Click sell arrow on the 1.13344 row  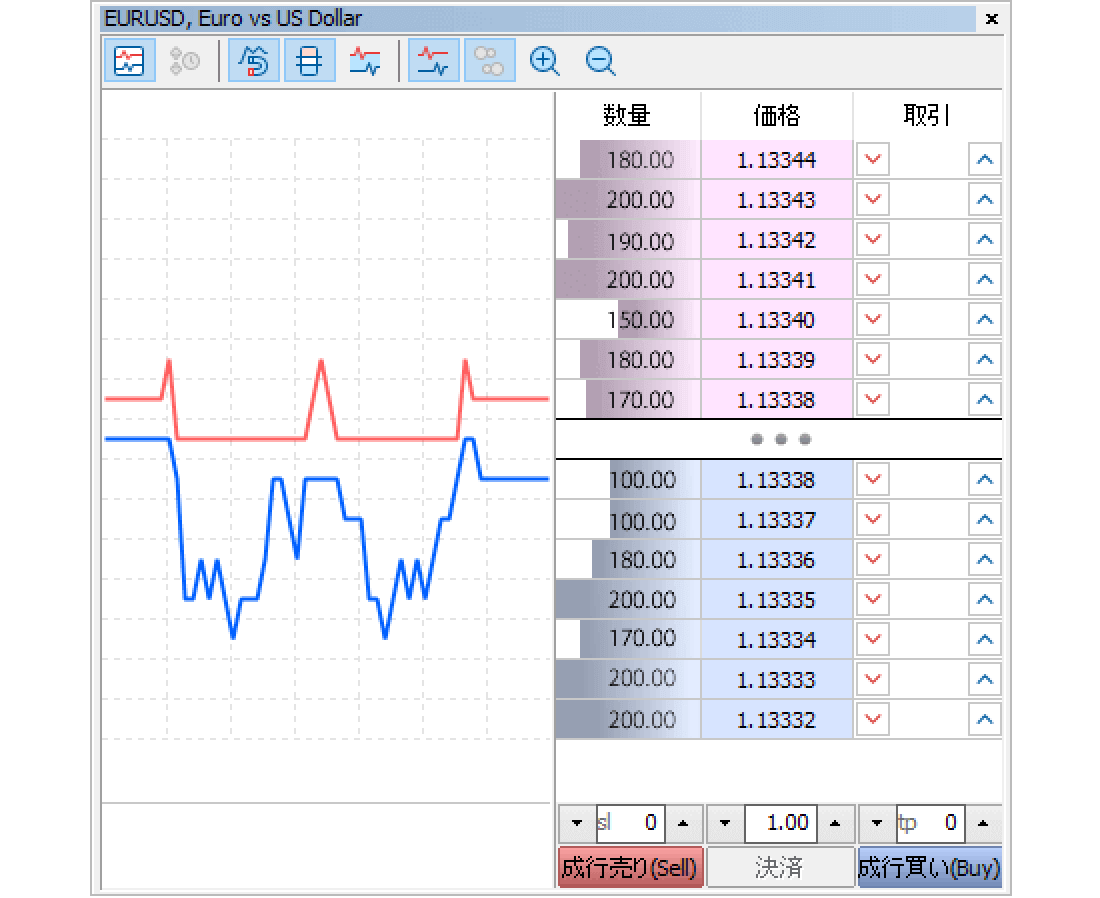[873, 160]
